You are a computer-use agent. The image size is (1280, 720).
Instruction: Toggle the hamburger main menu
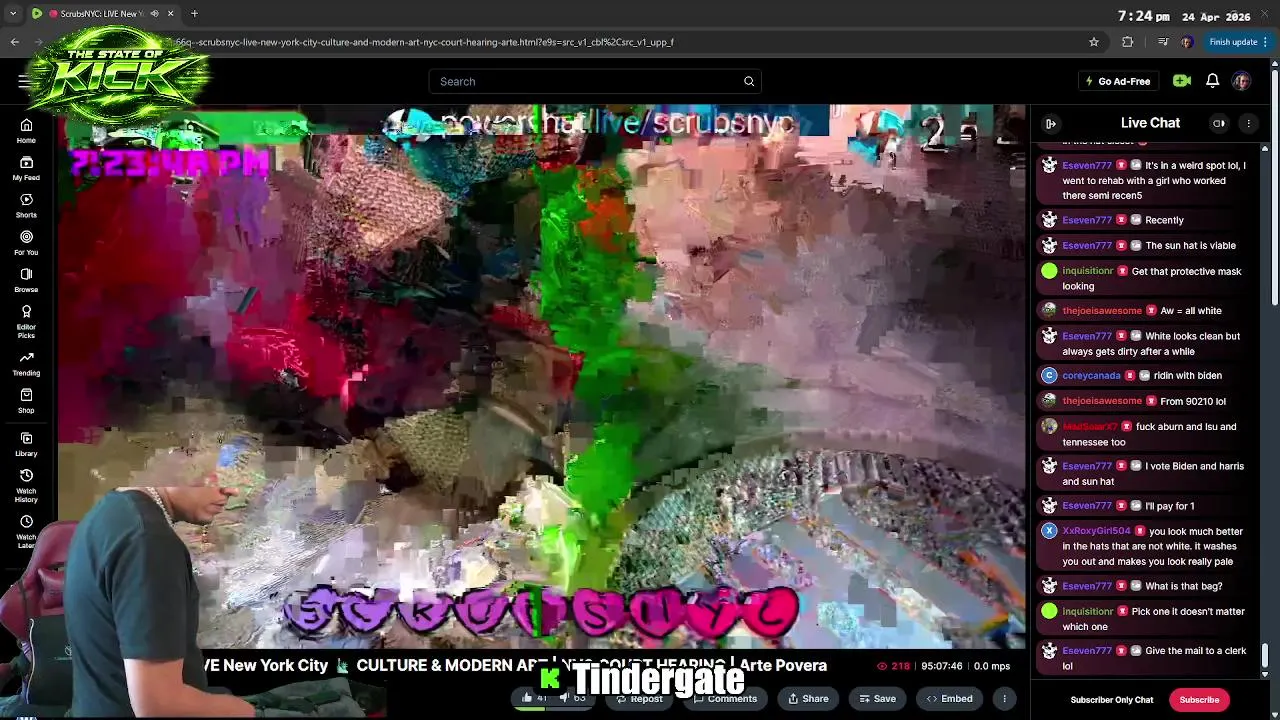pyautogui.click(x=24, y=81)
